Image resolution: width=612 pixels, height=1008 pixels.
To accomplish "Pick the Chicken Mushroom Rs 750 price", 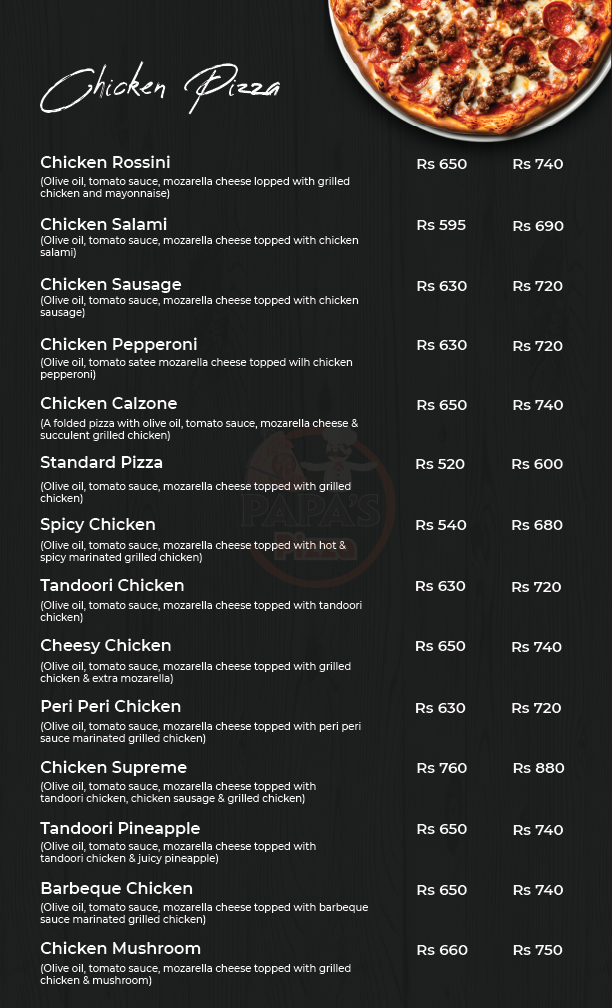I will pyautogui.click(x=538, y=950).
